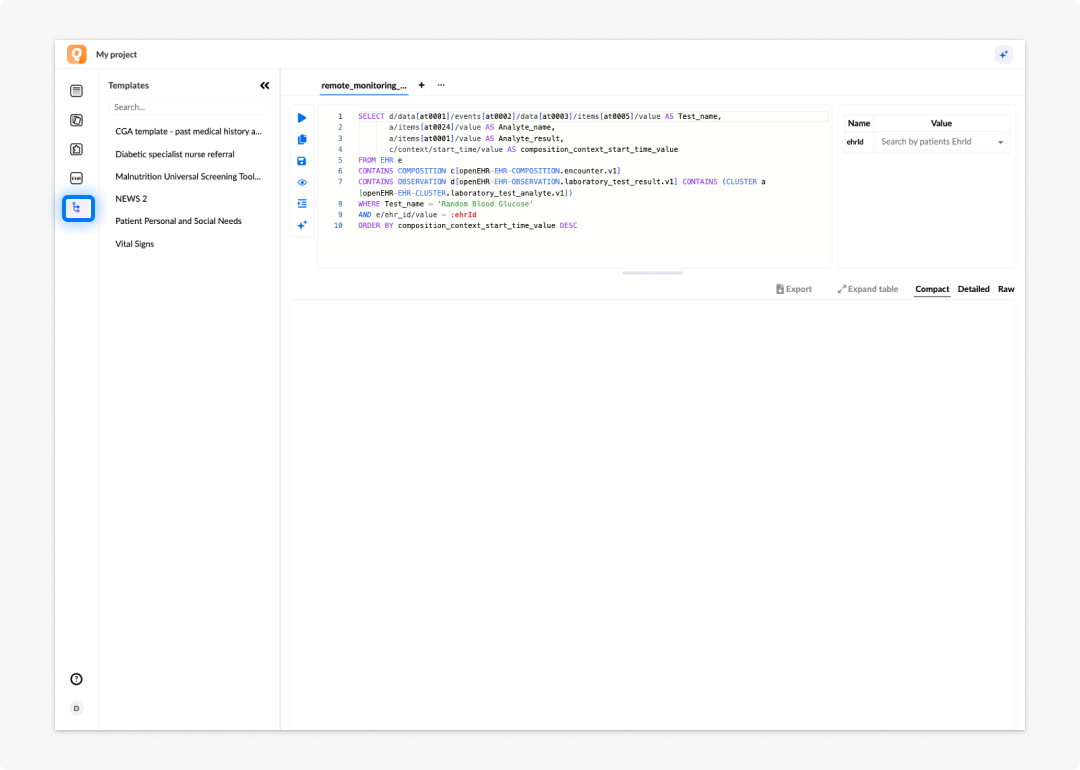Click the orange app logo
This screenshot has width=1080, height=770.
click(x=76, y=54)
